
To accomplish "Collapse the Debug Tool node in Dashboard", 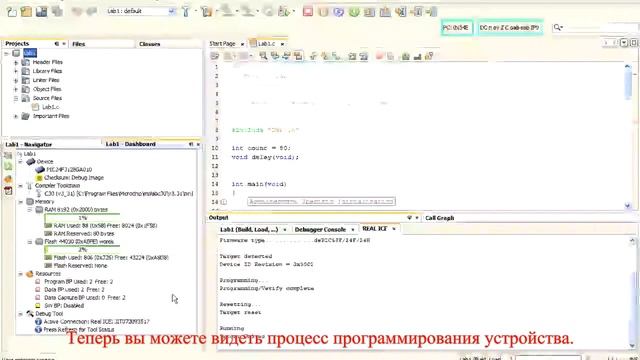I will click(x=21, y=314).
